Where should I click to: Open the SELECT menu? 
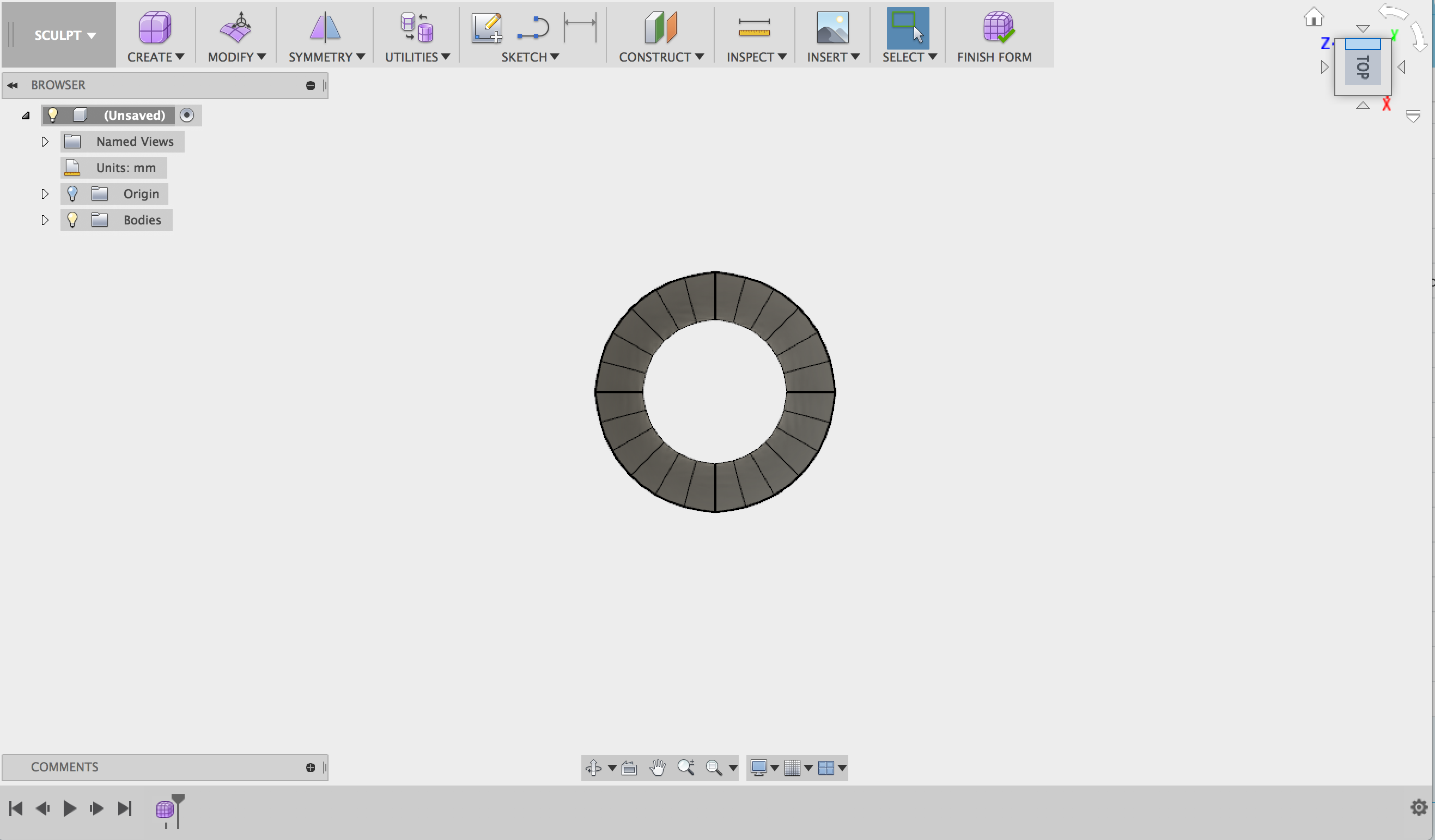pos(909,57)
